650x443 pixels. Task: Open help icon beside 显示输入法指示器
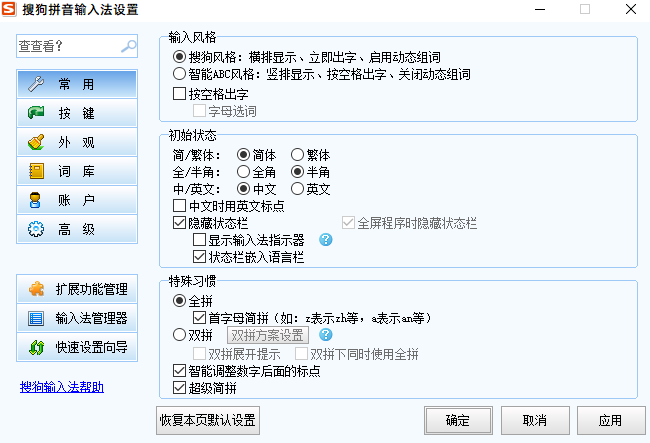(326, 240)
